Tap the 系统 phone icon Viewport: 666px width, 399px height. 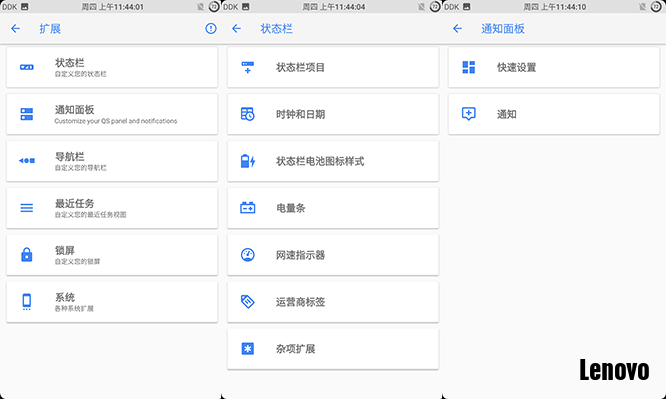click(x=26, y=302)
